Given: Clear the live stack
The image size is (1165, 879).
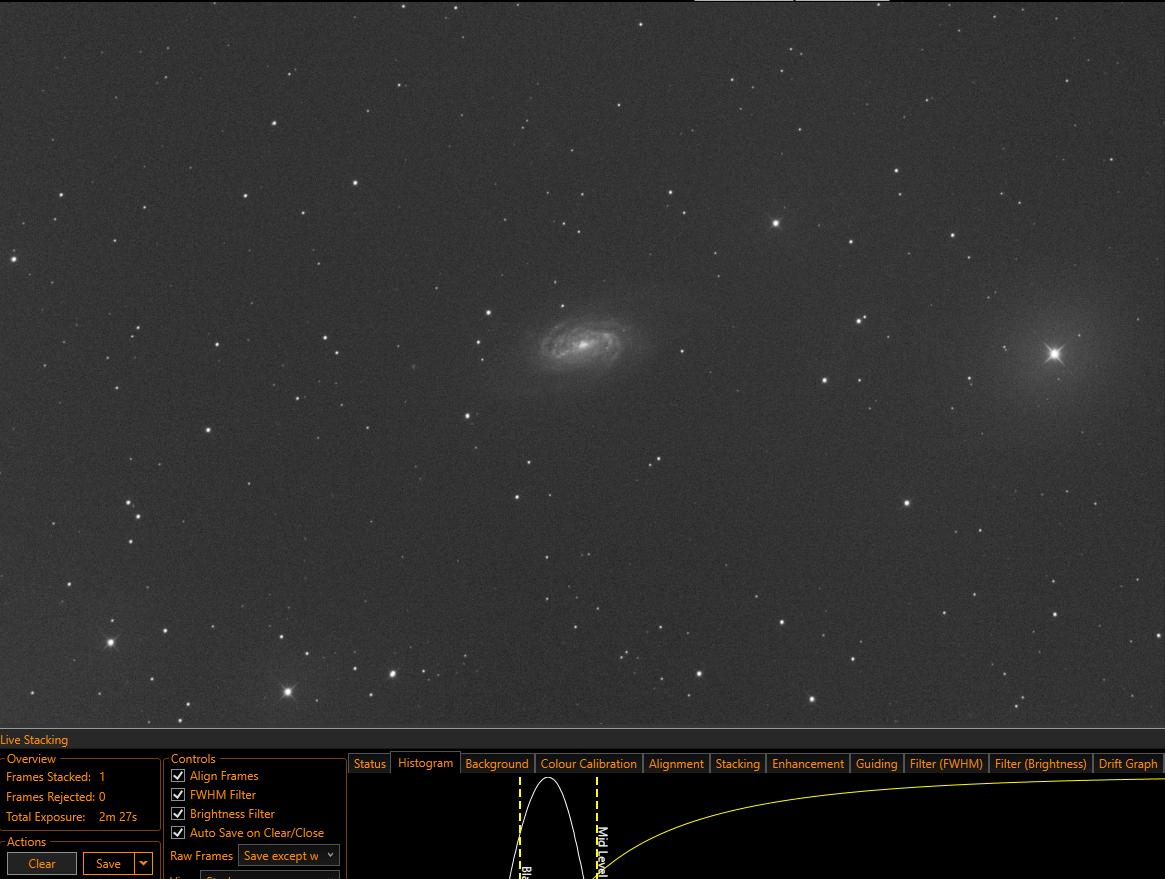Looking at the screenshot, I should click(x=42, y=863).
